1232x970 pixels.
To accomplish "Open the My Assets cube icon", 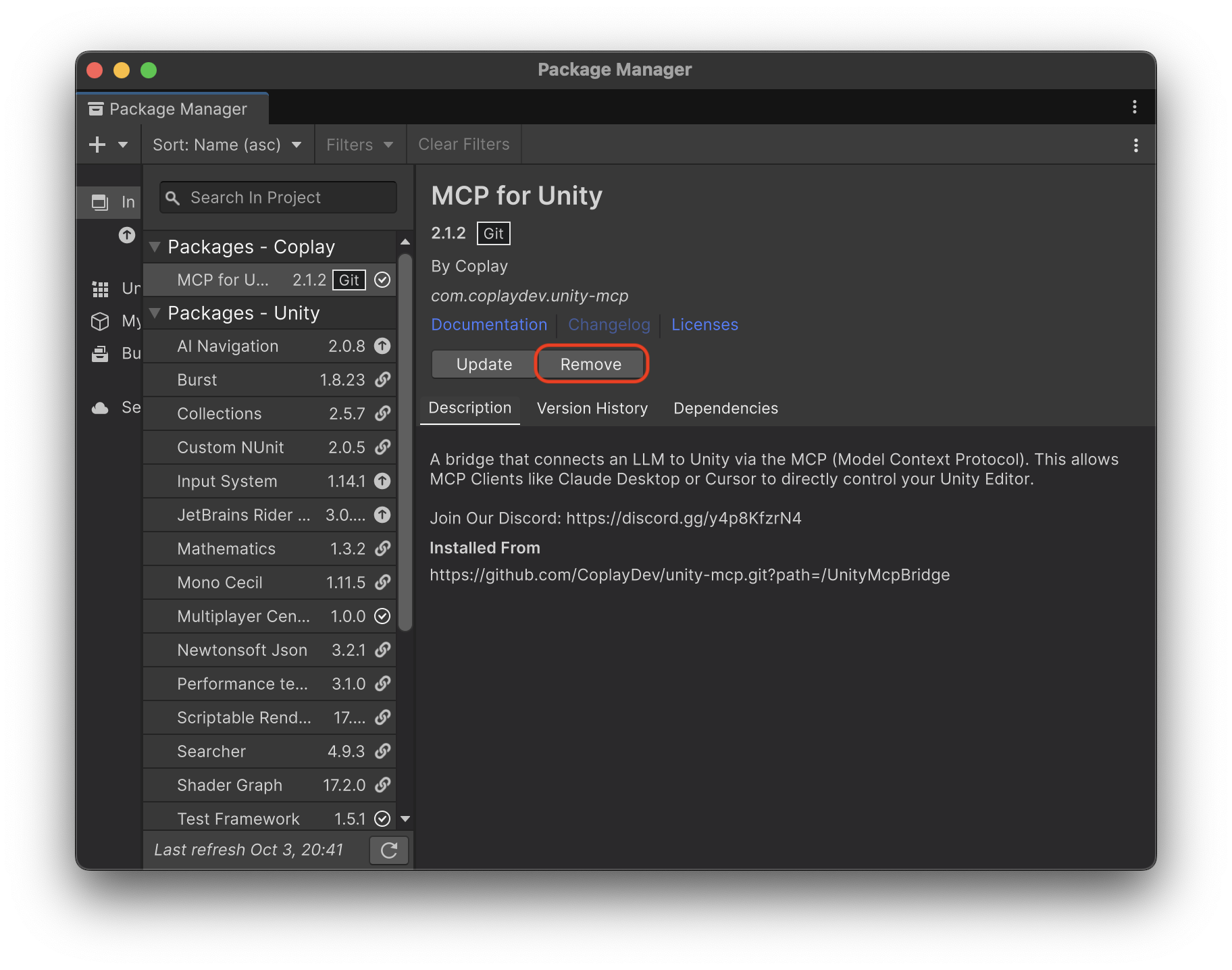I will (100, 321).
